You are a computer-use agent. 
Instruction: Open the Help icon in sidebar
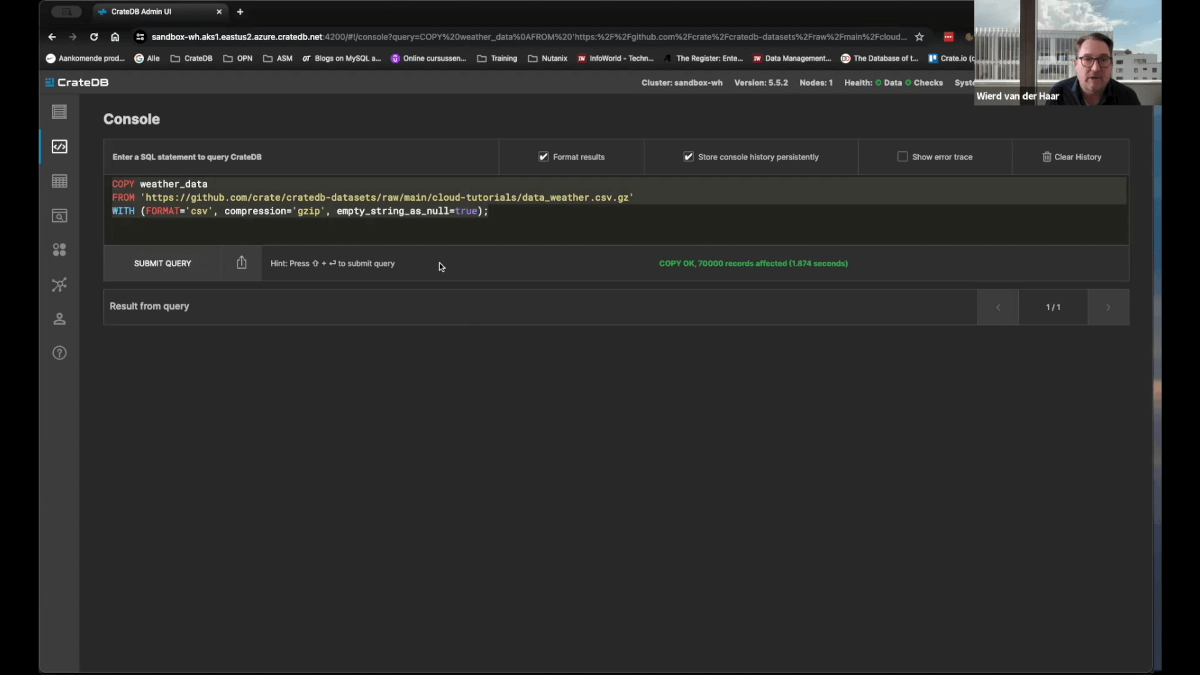(x=59, y=353)
